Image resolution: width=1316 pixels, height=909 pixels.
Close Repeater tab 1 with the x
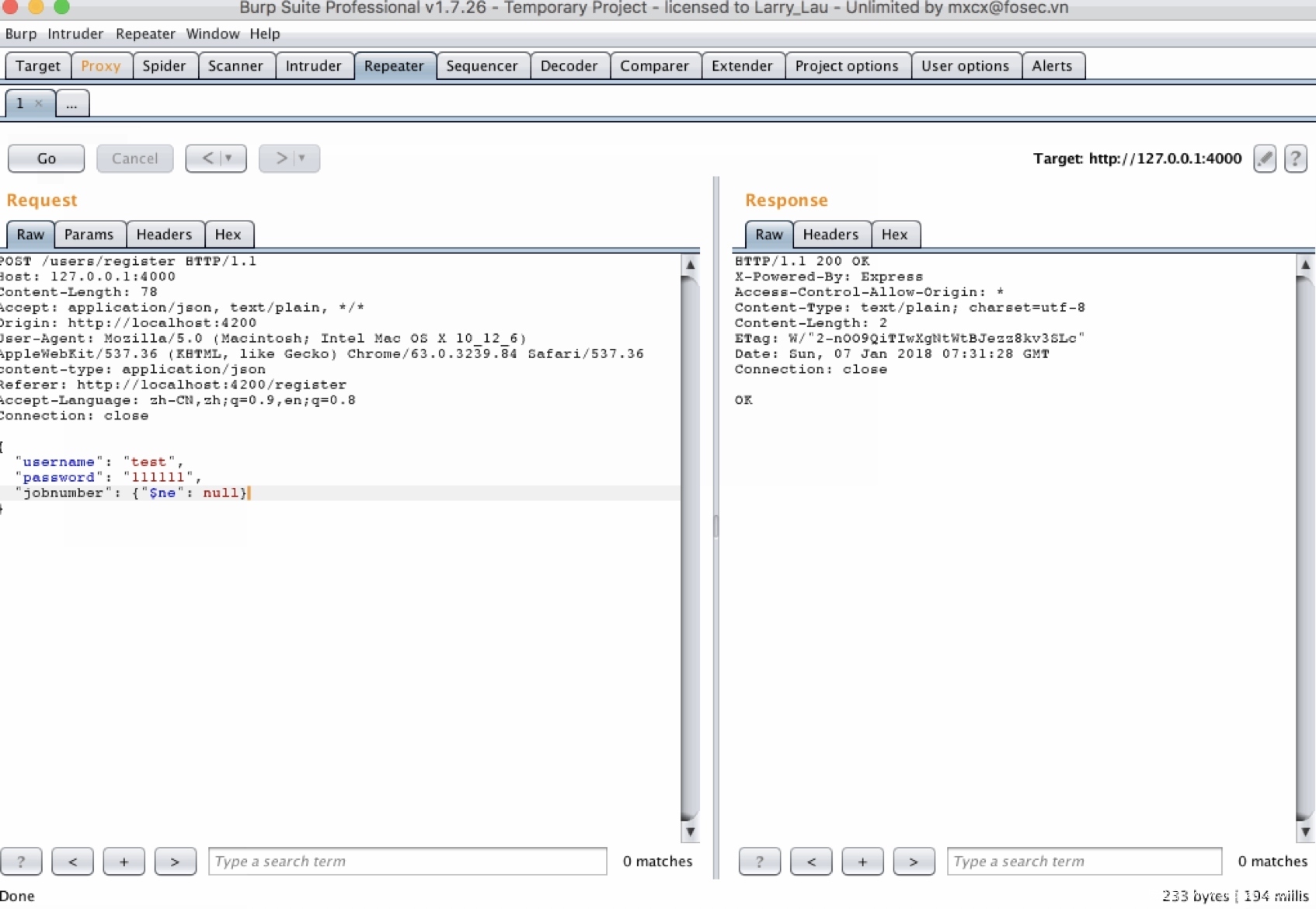tap(39, 103)
